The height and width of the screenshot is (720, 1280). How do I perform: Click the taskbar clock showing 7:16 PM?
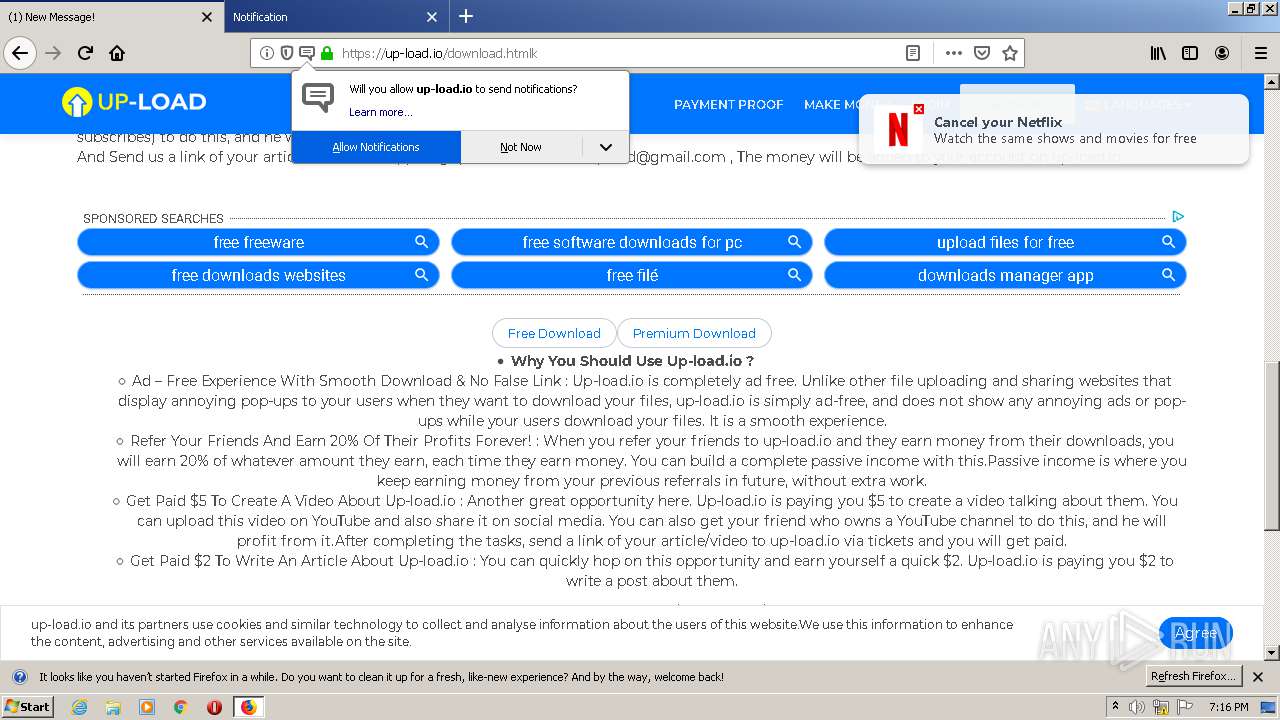click(1229, 707)
